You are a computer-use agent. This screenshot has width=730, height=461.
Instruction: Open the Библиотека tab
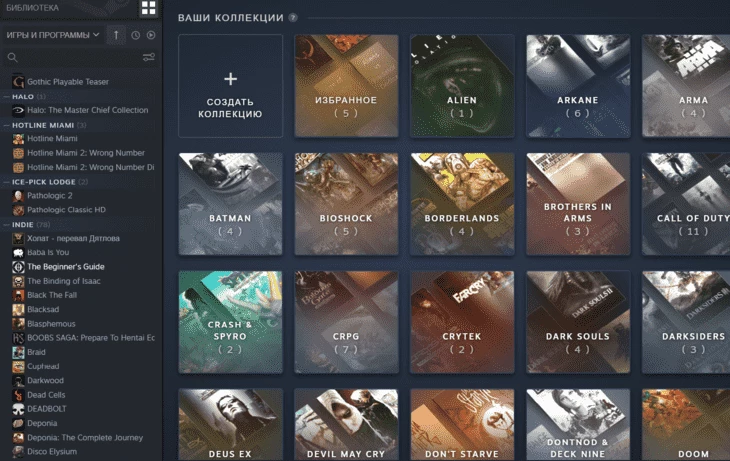pos(32,8)
